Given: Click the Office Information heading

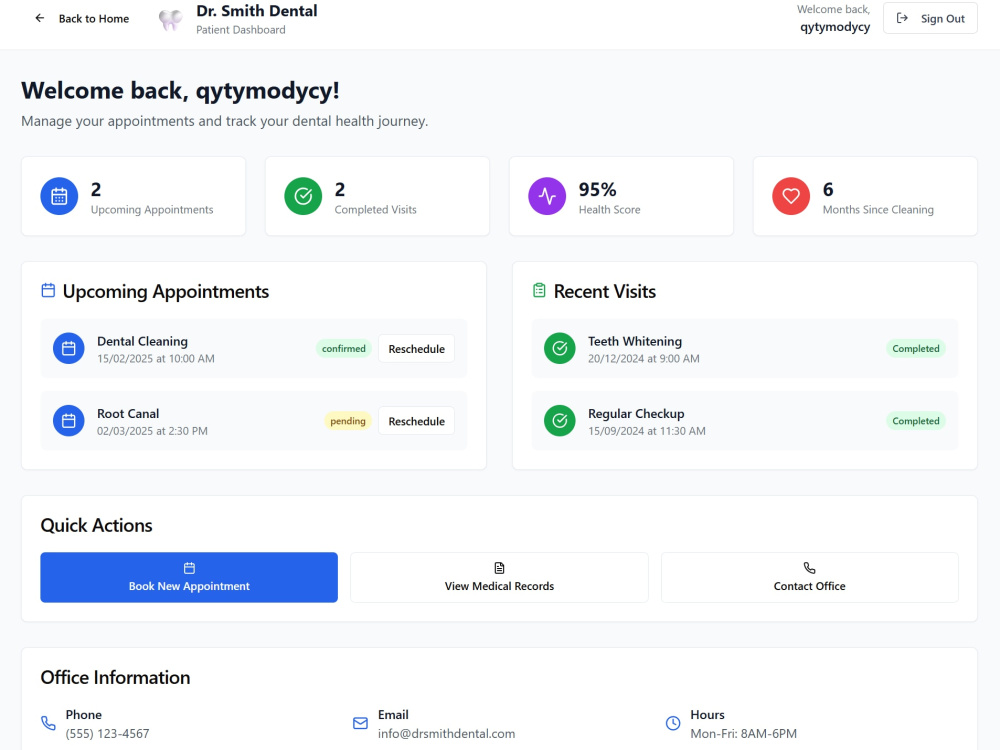Looking at the screenshot, I should (115, 677).
